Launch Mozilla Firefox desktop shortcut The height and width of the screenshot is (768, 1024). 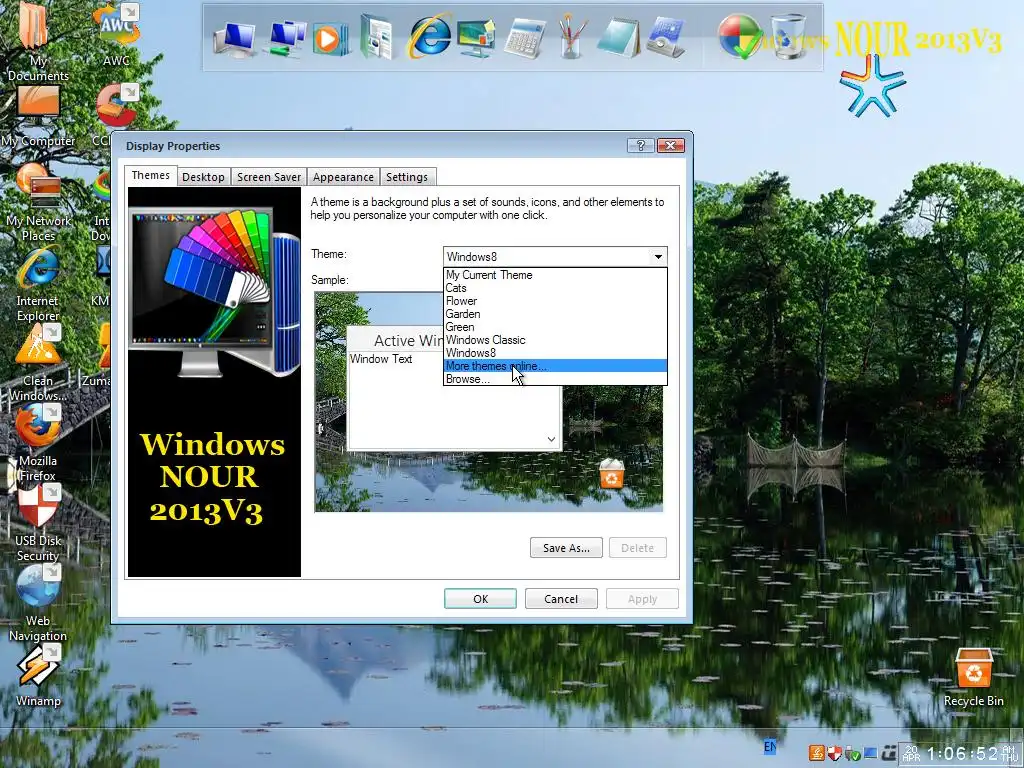(x=38, y=444)
